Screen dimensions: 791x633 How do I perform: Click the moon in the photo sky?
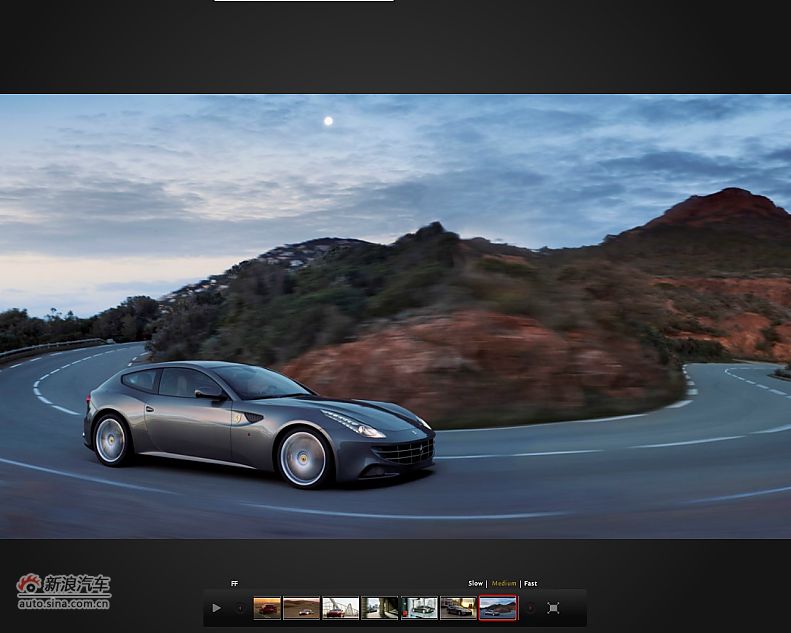coord(328,121)
